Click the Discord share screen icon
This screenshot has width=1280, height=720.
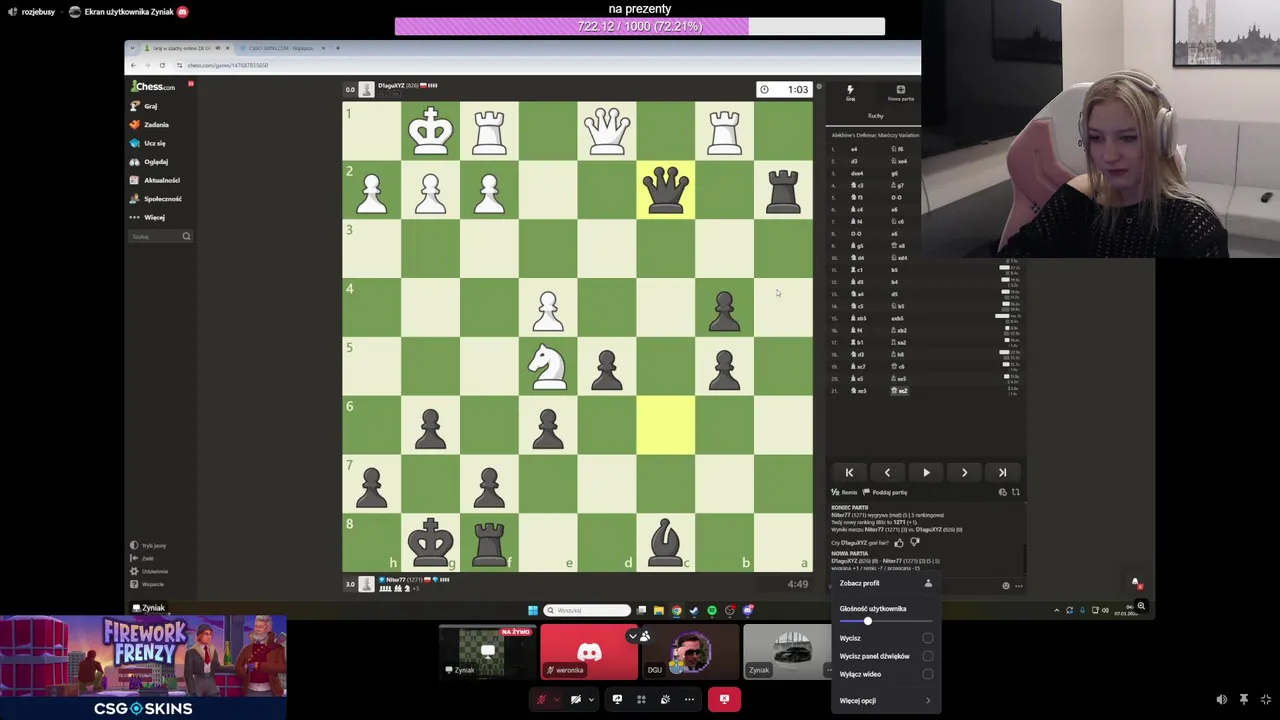617,699
